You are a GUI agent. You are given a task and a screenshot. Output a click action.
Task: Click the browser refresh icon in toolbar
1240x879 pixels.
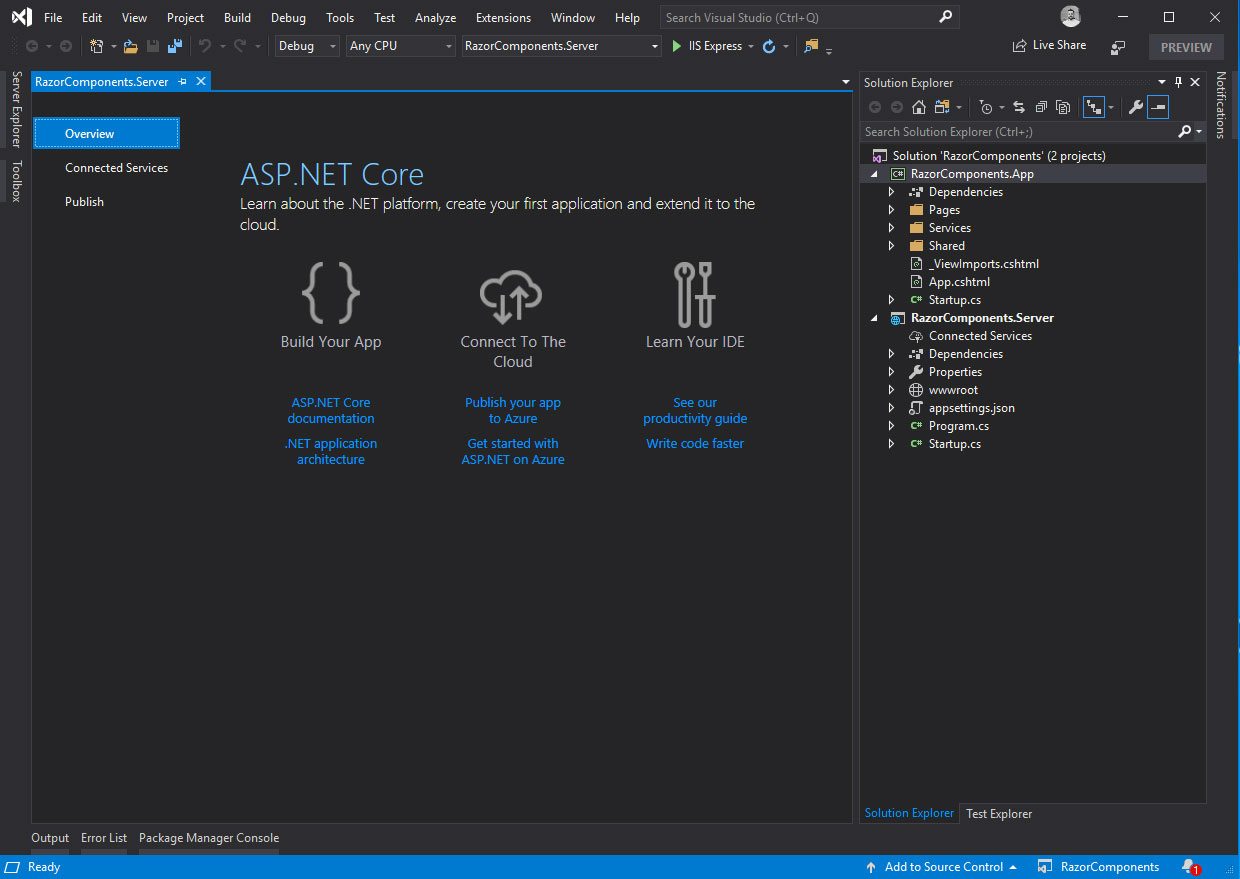[769, 46]
